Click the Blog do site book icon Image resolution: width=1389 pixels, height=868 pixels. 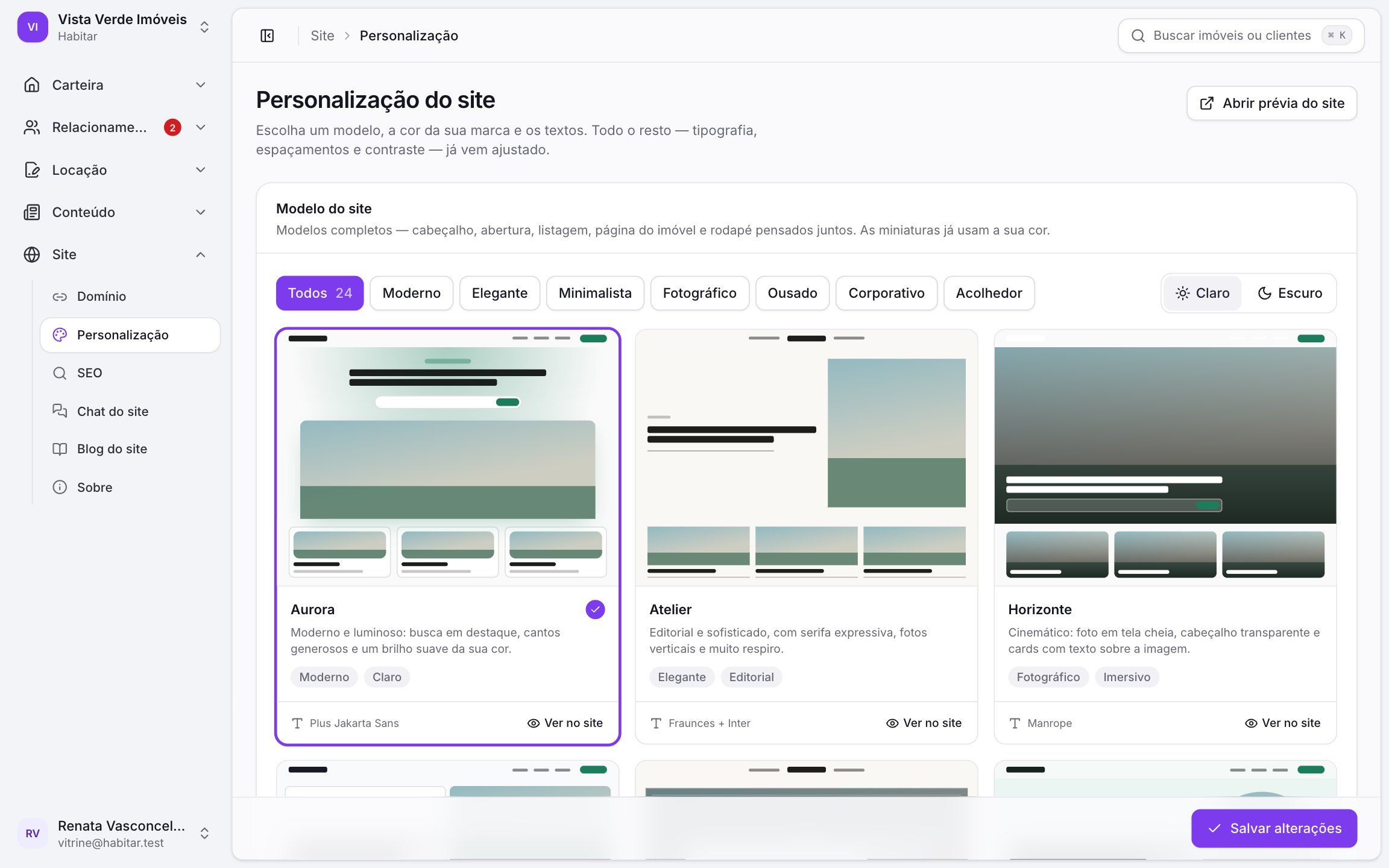60,449
